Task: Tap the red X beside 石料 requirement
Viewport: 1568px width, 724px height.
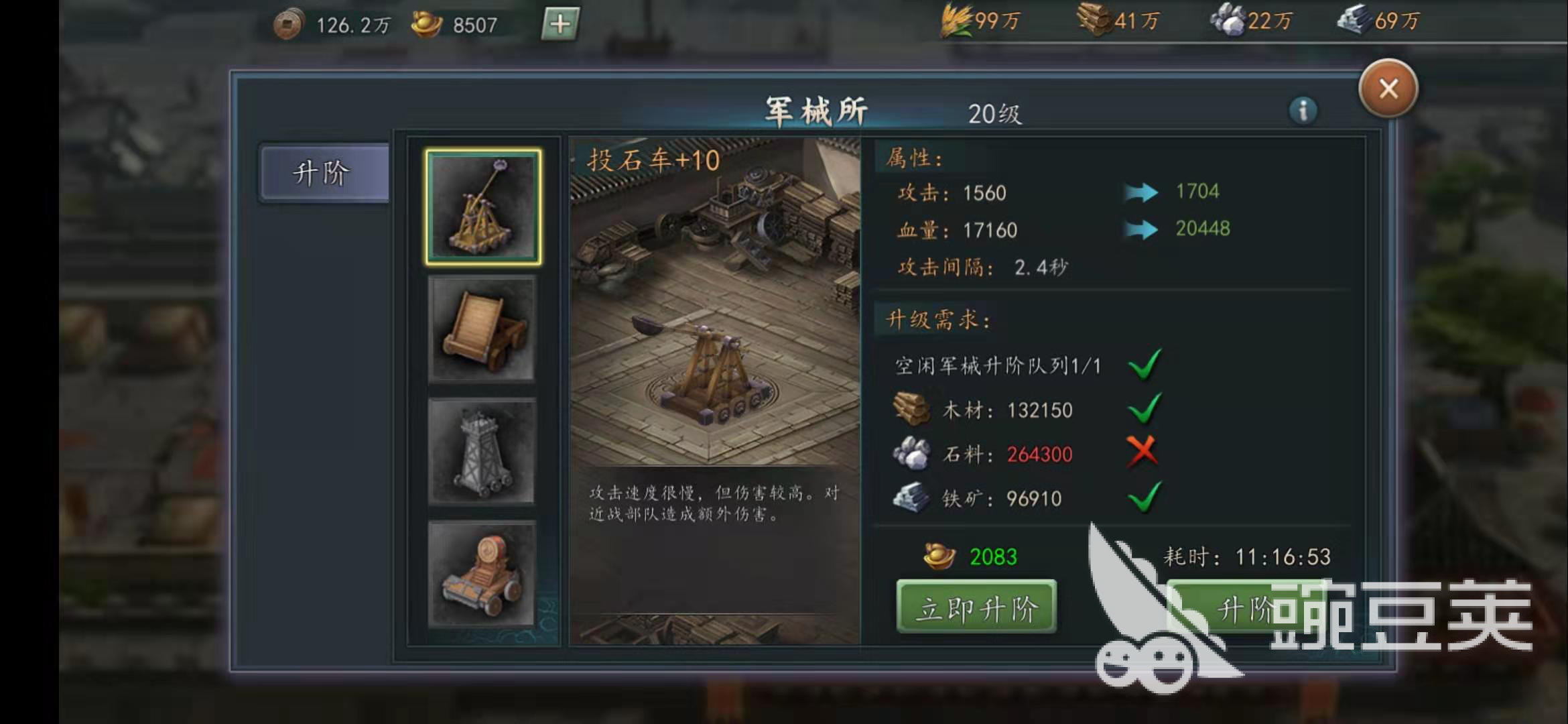Action: (x=1142, y=452)
